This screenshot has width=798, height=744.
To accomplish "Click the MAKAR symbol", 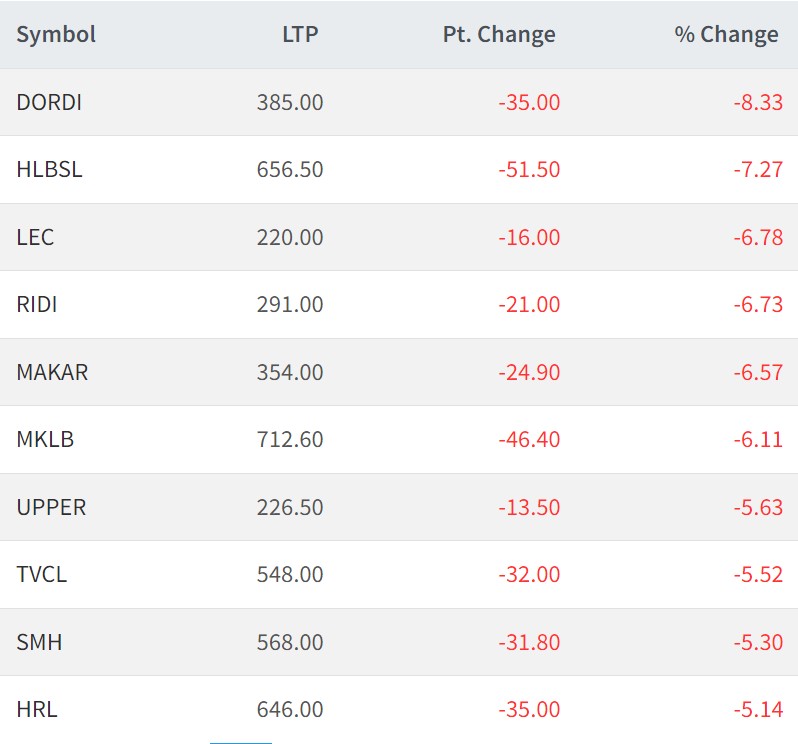I will pyautogui.click(x=52, y=373).
